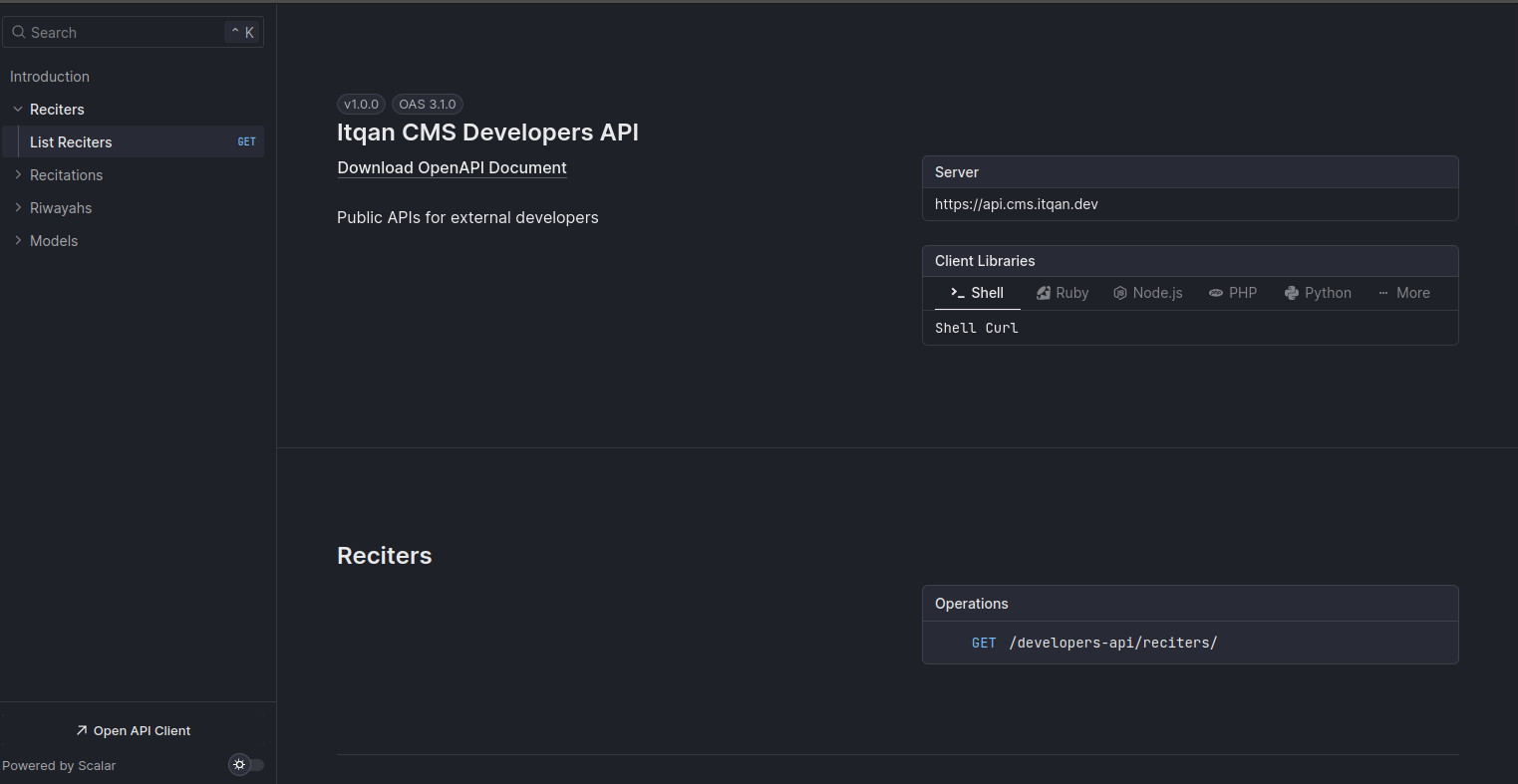The image size is (1518, 784).
Task: Open the Download OpenAPI Document link
Action: click(452, 168)
